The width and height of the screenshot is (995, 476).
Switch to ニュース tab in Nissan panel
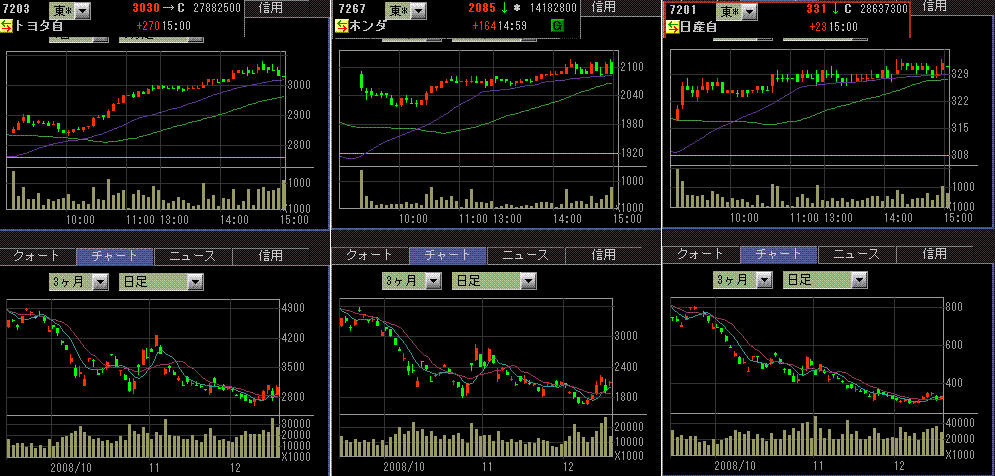856,255
